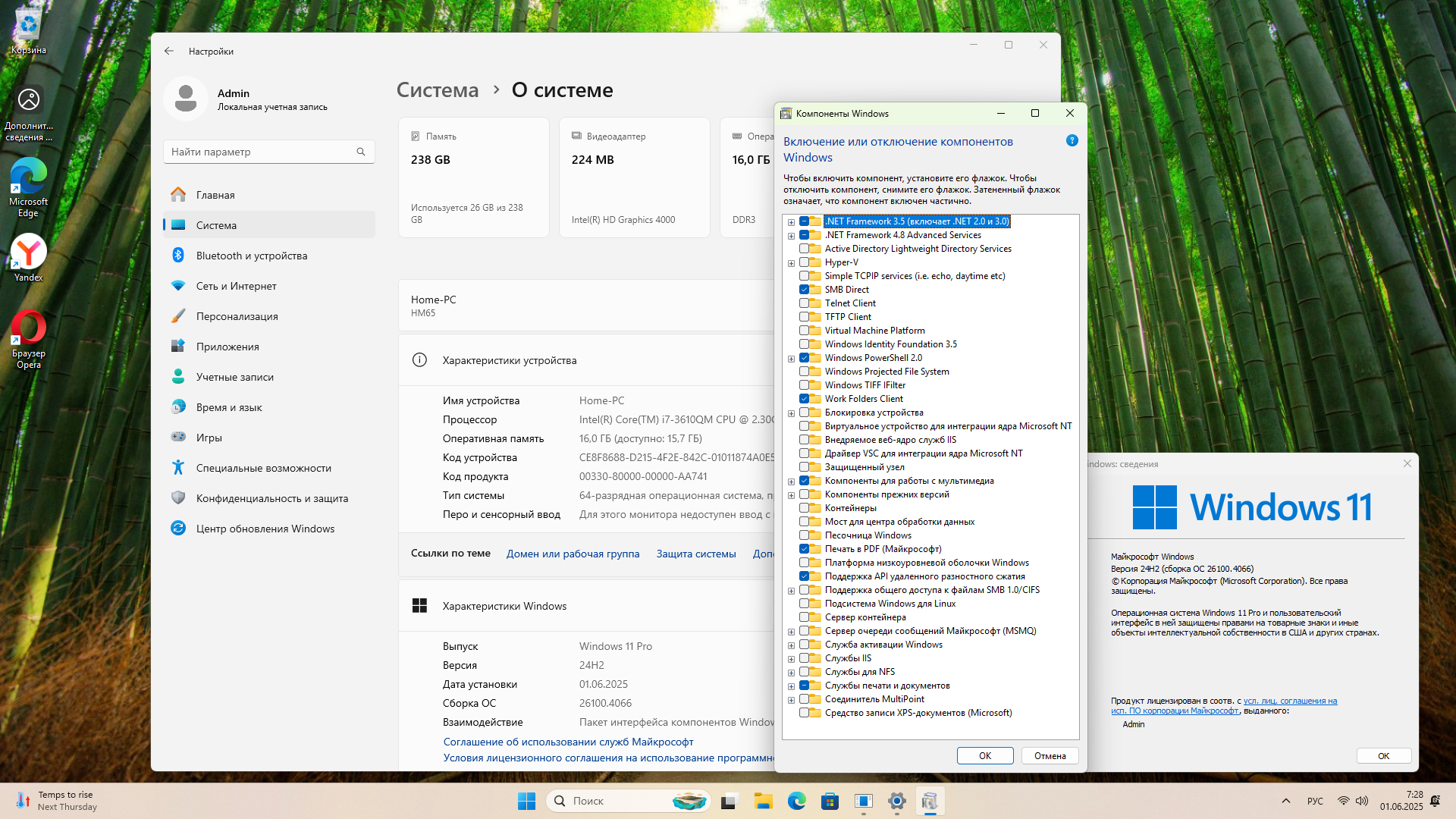Screen dimensions: 1456x819
Task: Click the search magnifier in Settings
Action: 361,152
